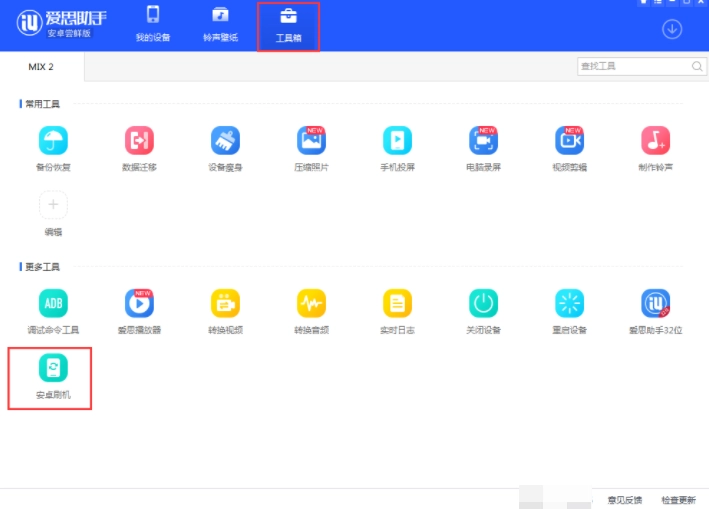Open the 制作铃声 ringtone maker
709x509 pixels.
coord(655,141)
